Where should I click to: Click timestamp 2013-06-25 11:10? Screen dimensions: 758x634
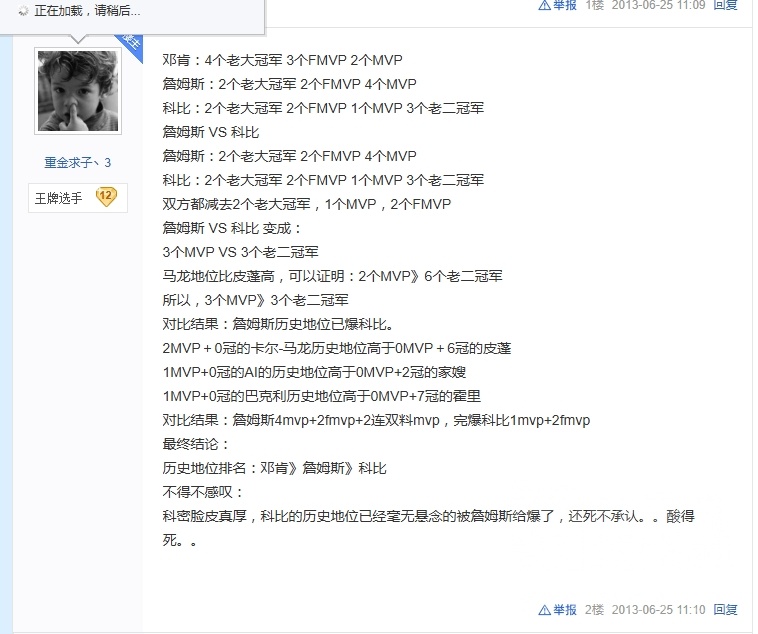point(658,610)
